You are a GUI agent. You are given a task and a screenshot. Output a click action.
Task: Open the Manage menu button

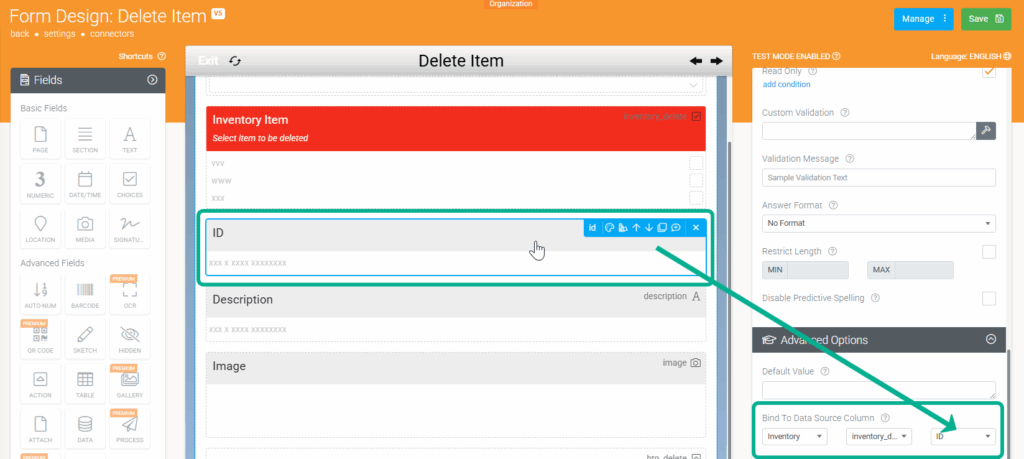tap(923, 19)
